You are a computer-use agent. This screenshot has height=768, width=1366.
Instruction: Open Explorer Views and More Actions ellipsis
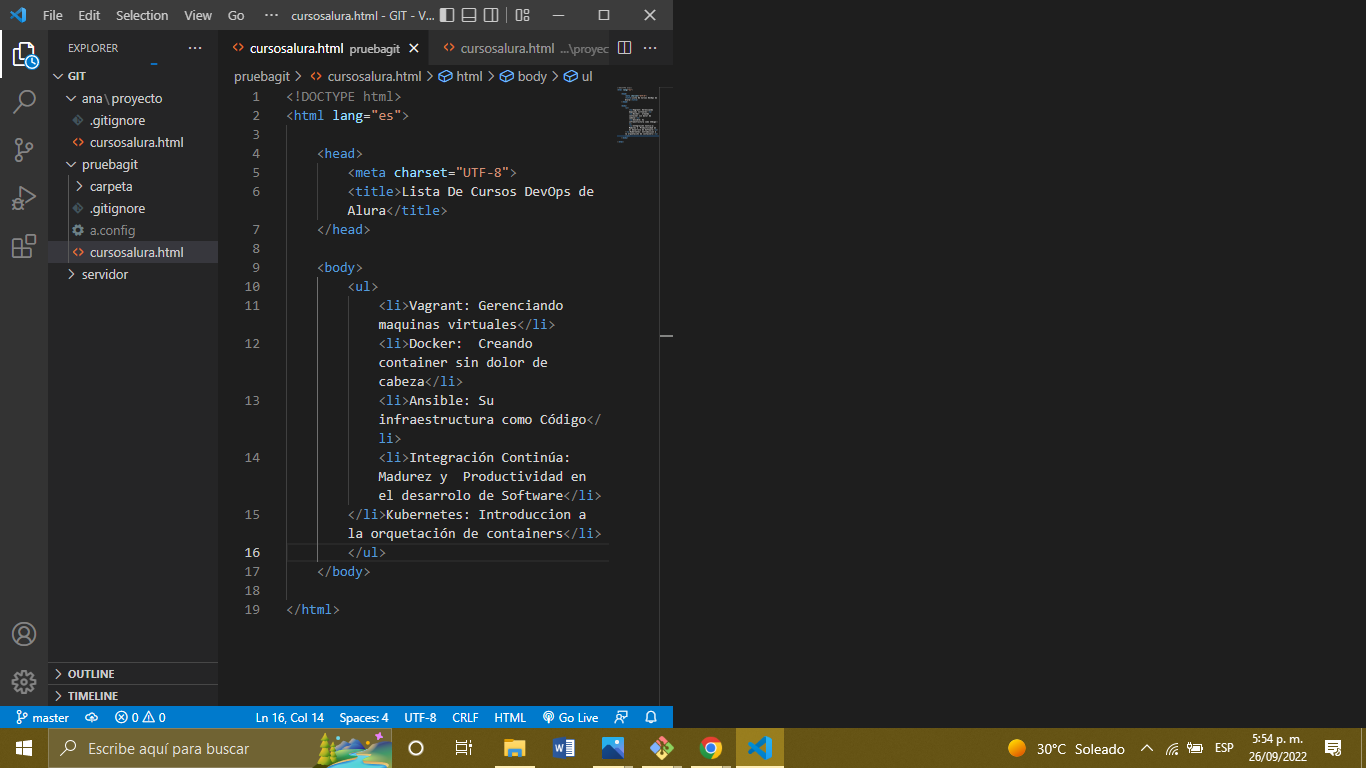point(195,48)
